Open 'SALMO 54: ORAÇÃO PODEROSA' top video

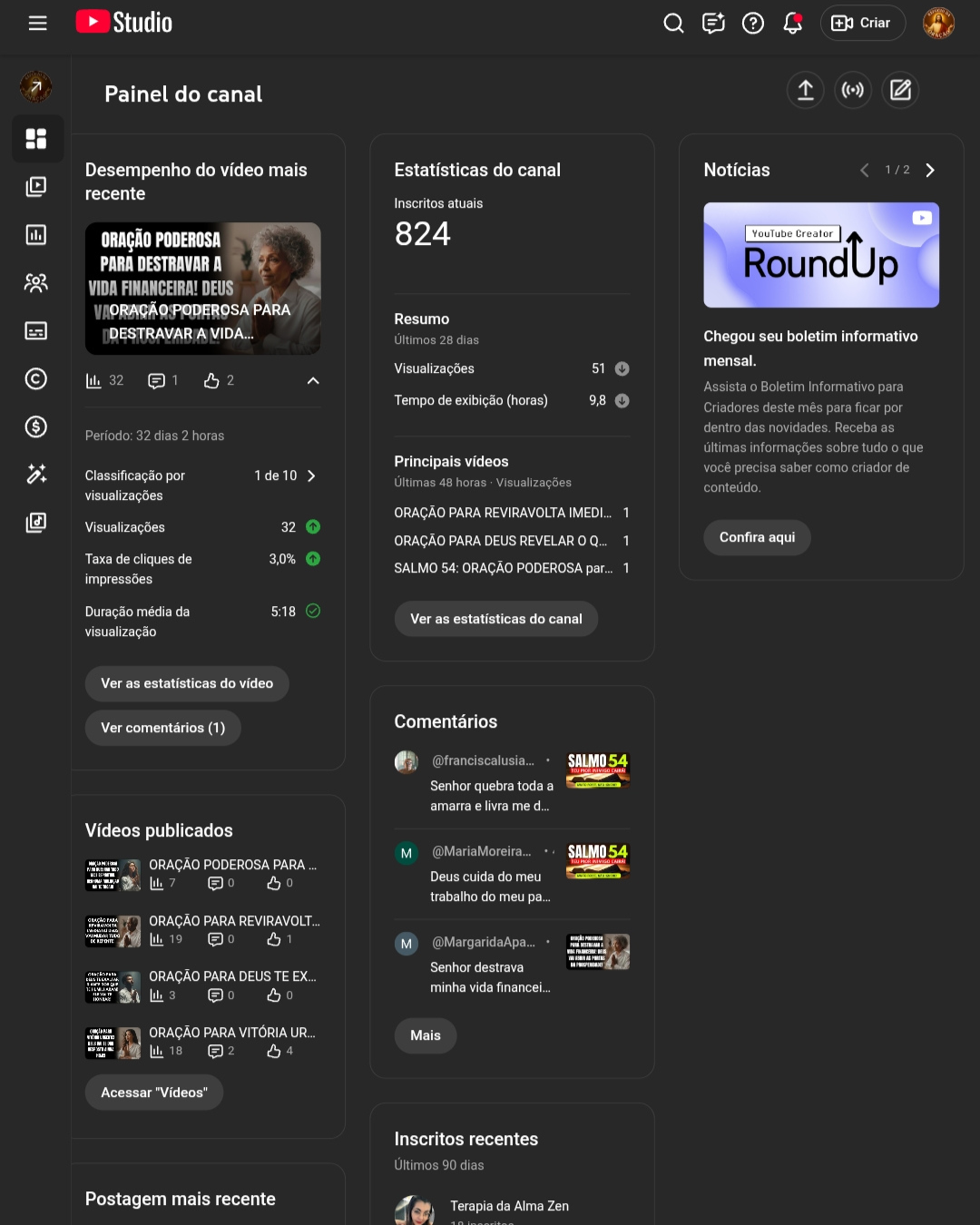[504, 568]
